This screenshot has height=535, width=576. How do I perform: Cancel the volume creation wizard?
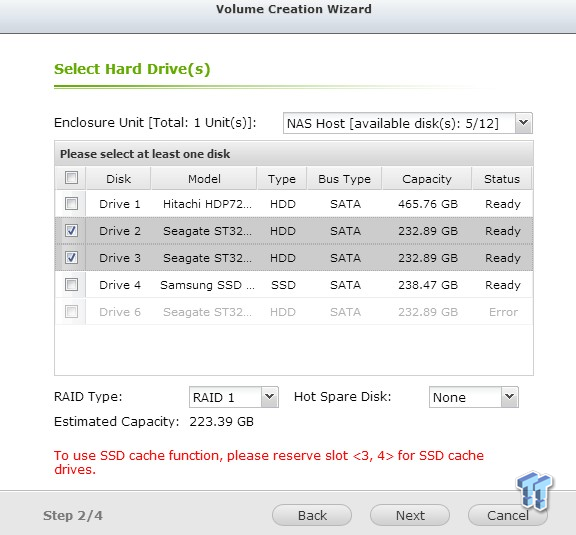click(508, 515)
